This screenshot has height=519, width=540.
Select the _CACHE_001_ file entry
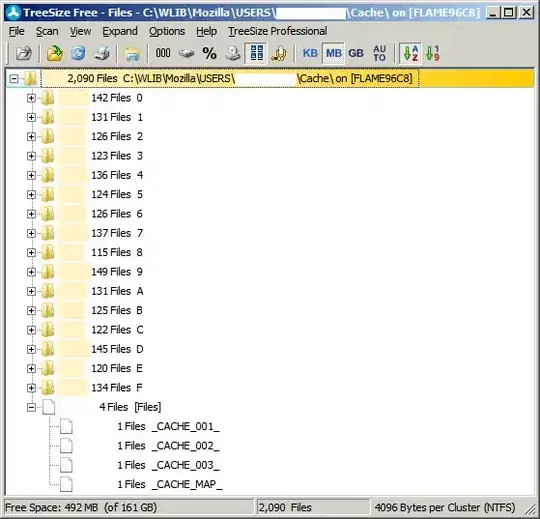click(x=168, y=427)
